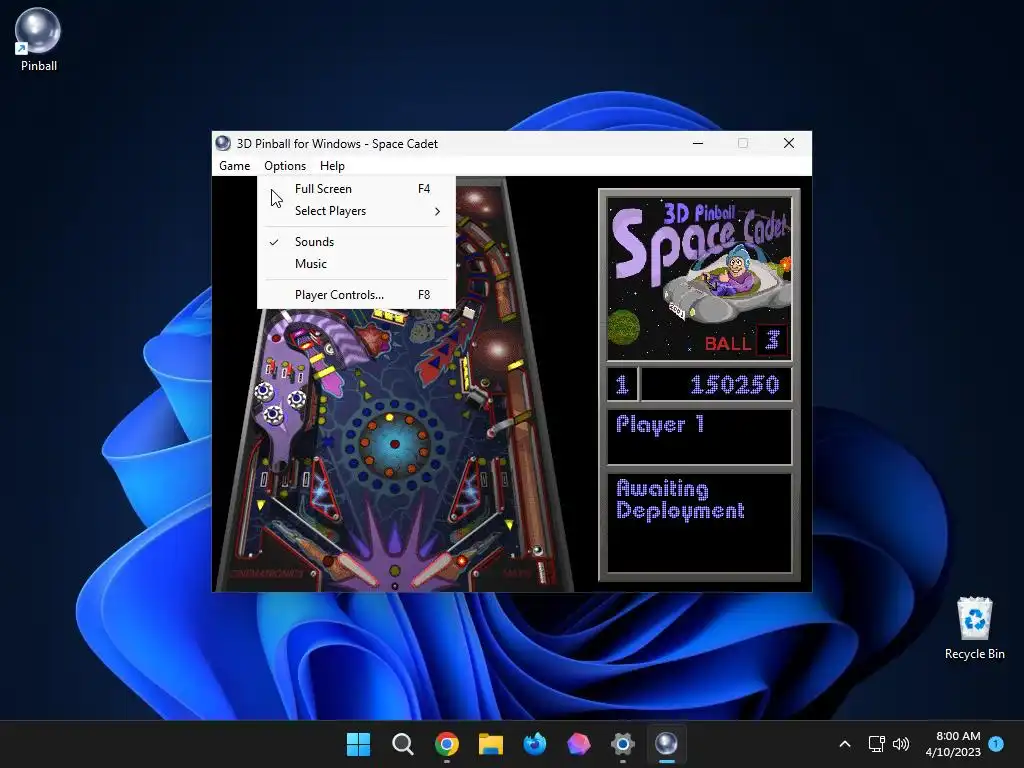Click the Pinball app icon in title bar
This screenshot has width=1024, height=768.
223,143
